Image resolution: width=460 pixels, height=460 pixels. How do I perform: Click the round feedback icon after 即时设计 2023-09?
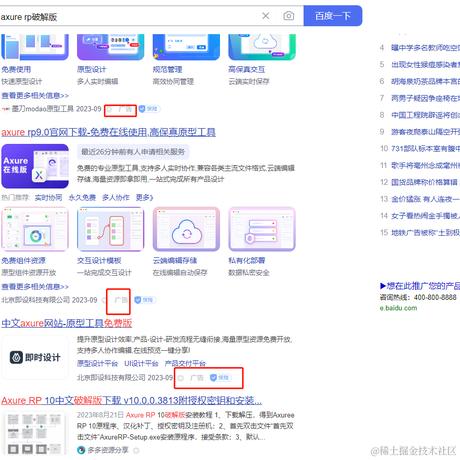click(x=180, y=378)
